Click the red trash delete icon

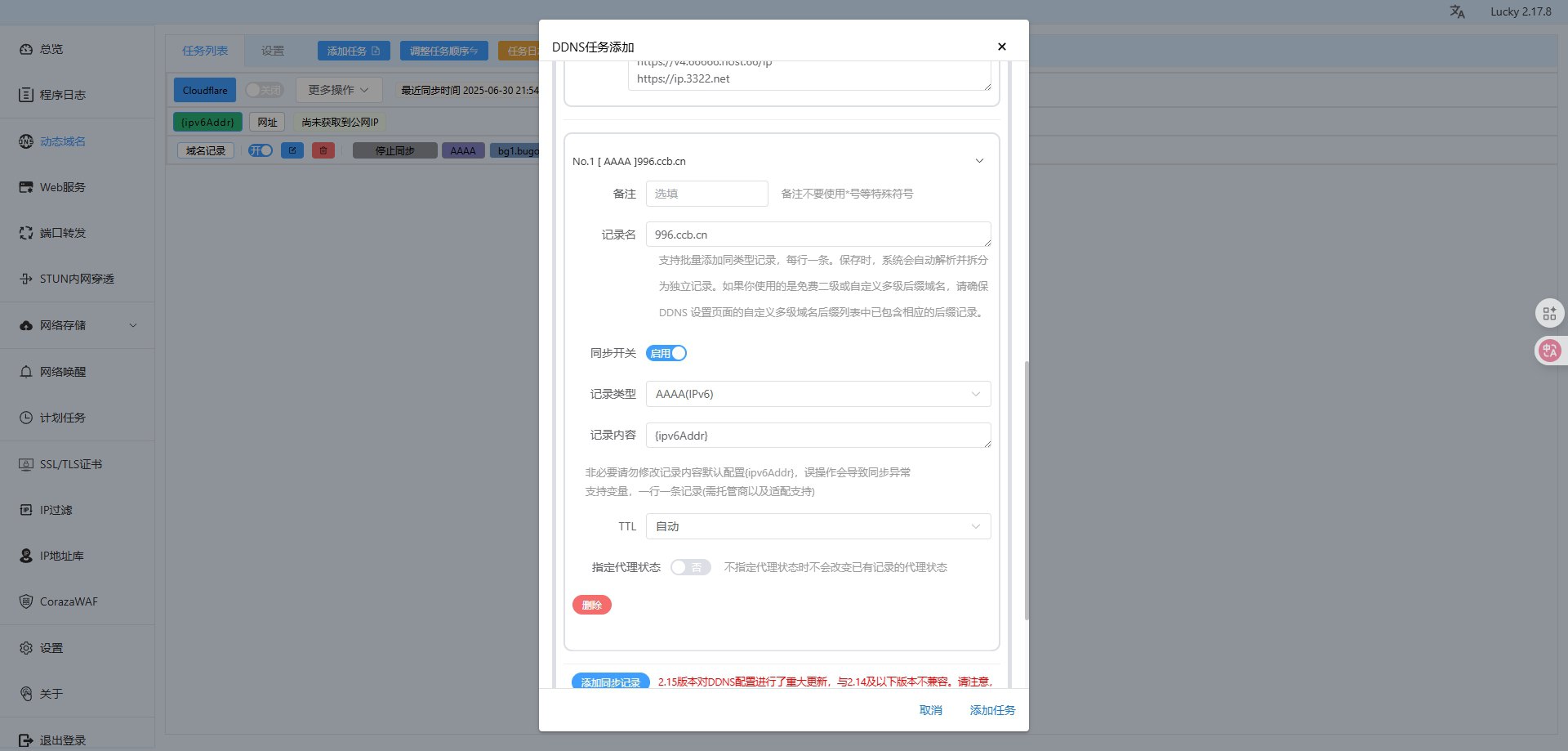coord(323,150)
